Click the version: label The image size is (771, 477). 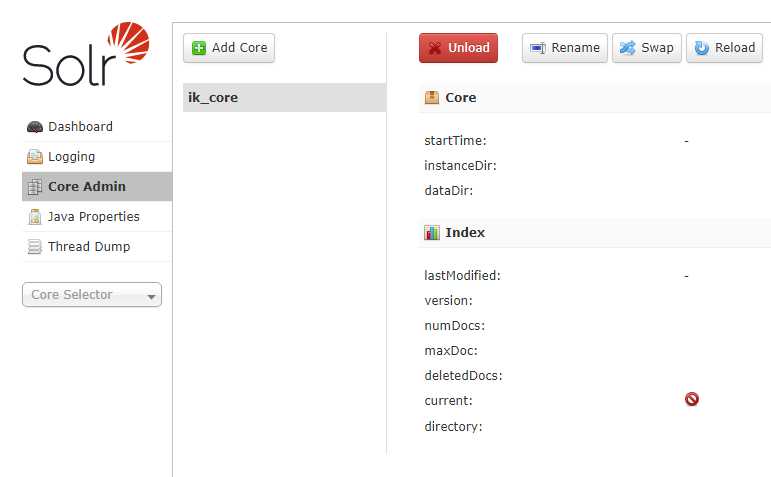click(x=448, y=300)
